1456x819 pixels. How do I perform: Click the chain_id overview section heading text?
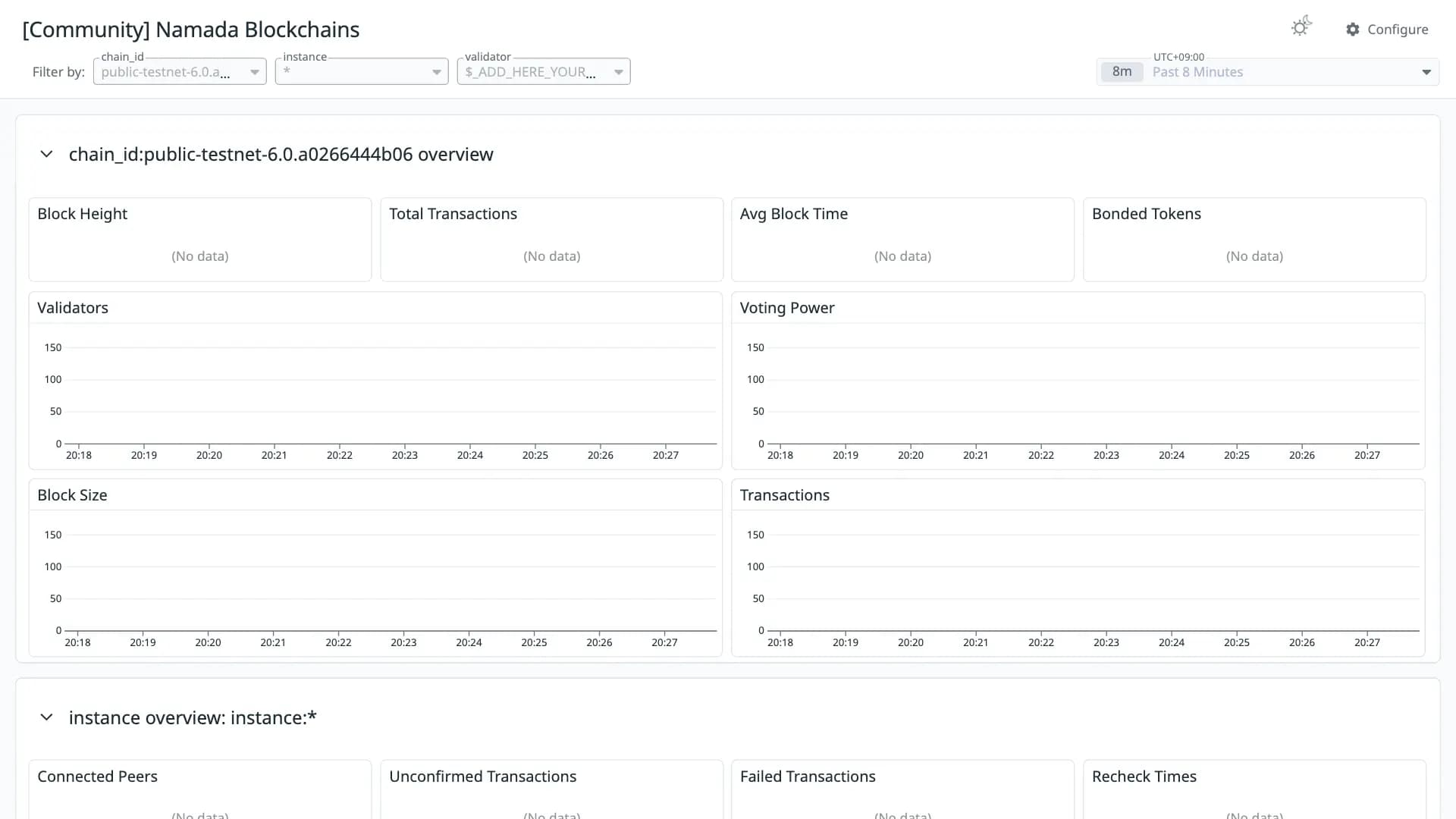pos(281,155)
